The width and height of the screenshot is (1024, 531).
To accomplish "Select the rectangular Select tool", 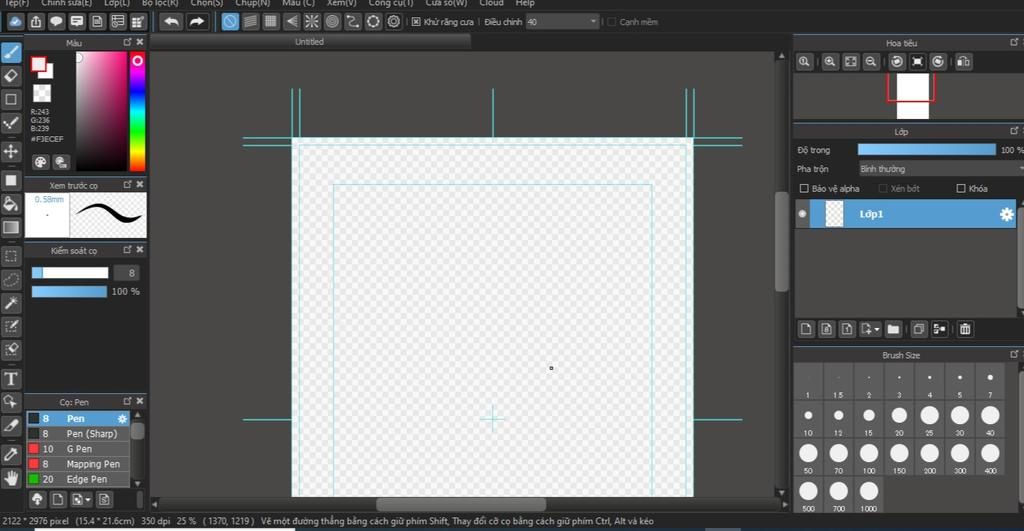I will click(x=11, y=256).
